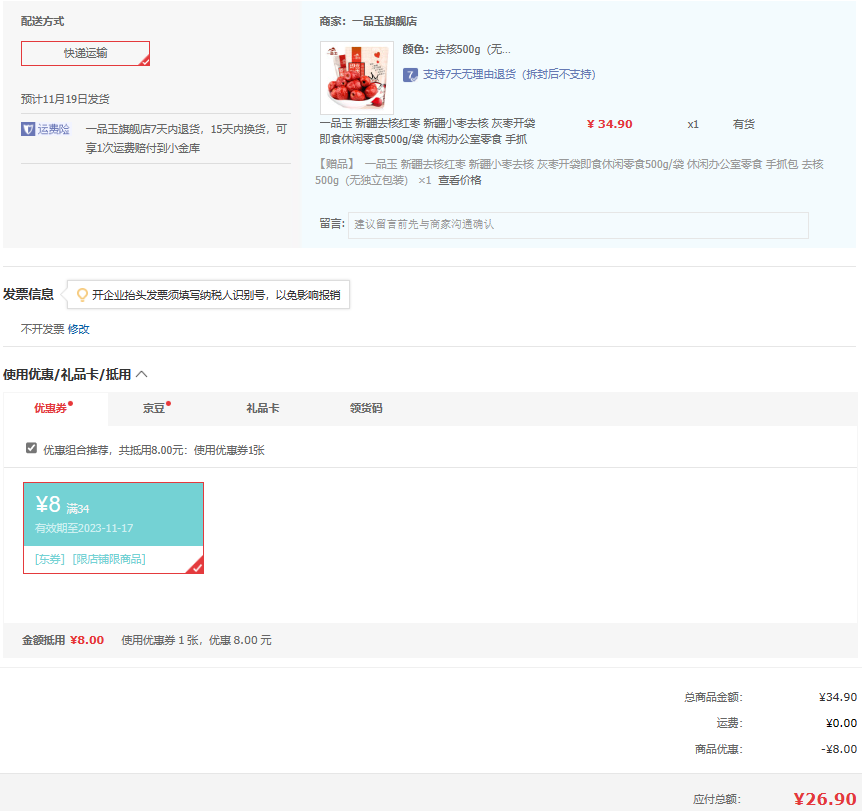862x811 pixels.
Task: Click the lightbulb tip icon by 发票信息
Action: coord(82,295)
